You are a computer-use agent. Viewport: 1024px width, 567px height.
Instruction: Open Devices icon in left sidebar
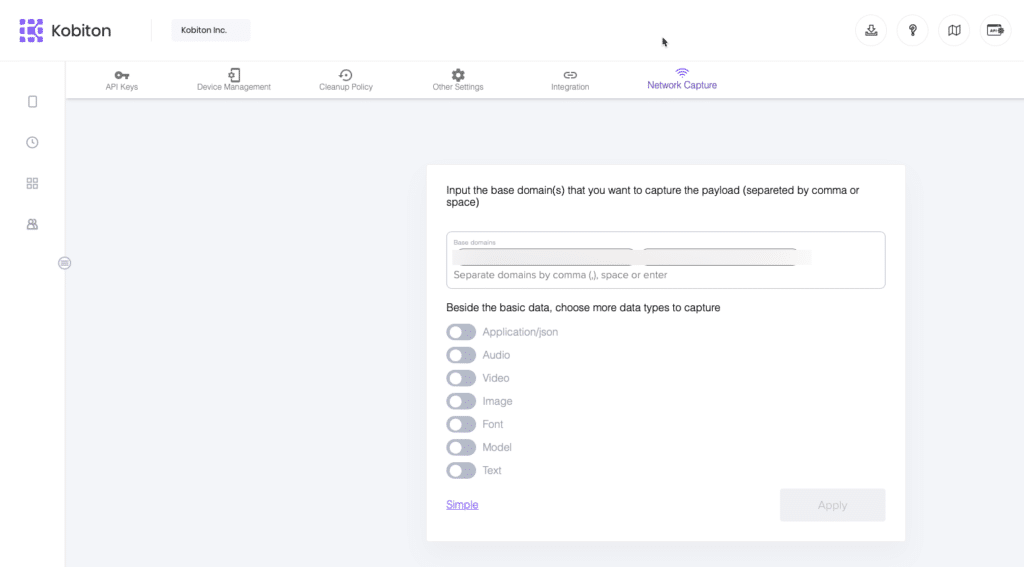click(x=33, y=102)
